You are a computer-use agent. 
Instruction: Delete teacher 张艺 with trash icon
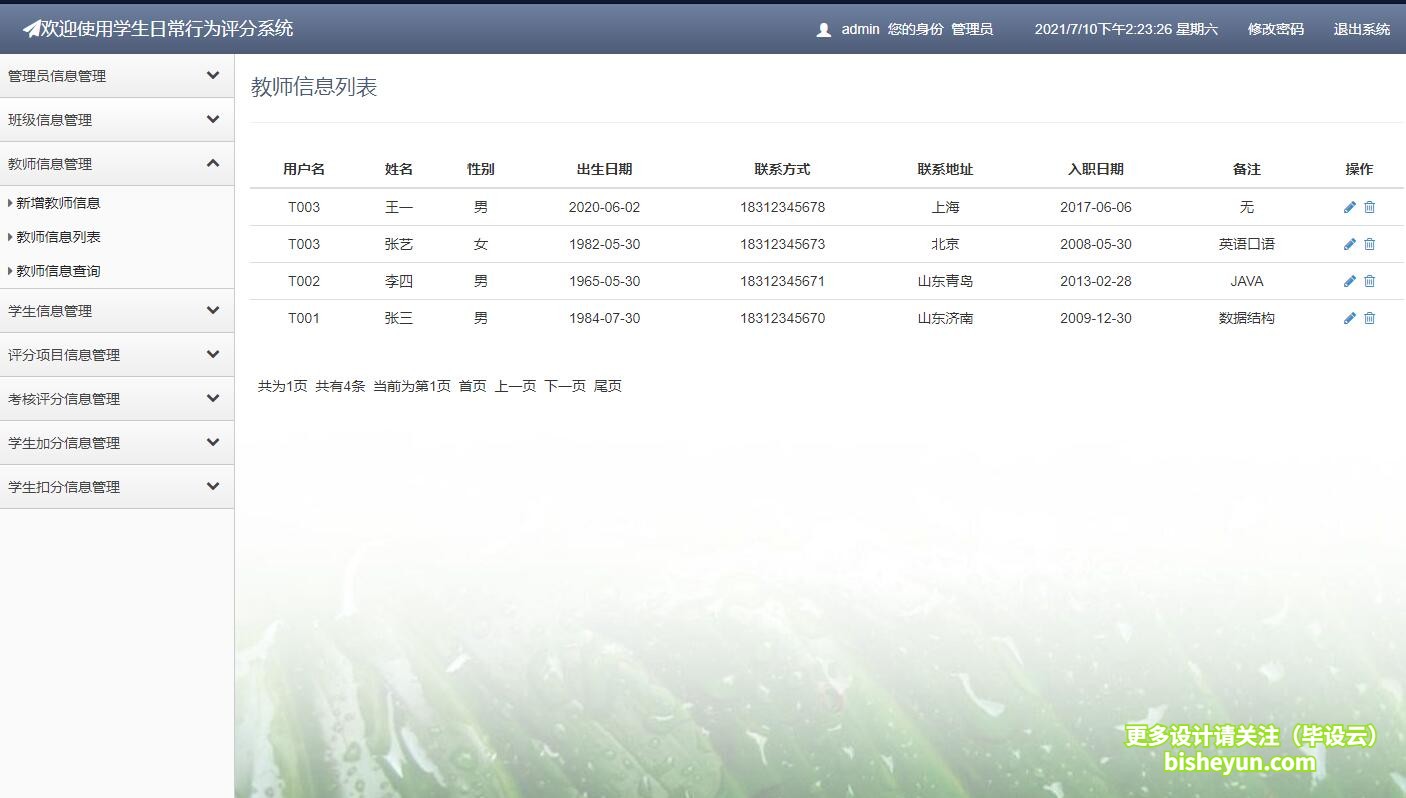(1369, 244)
